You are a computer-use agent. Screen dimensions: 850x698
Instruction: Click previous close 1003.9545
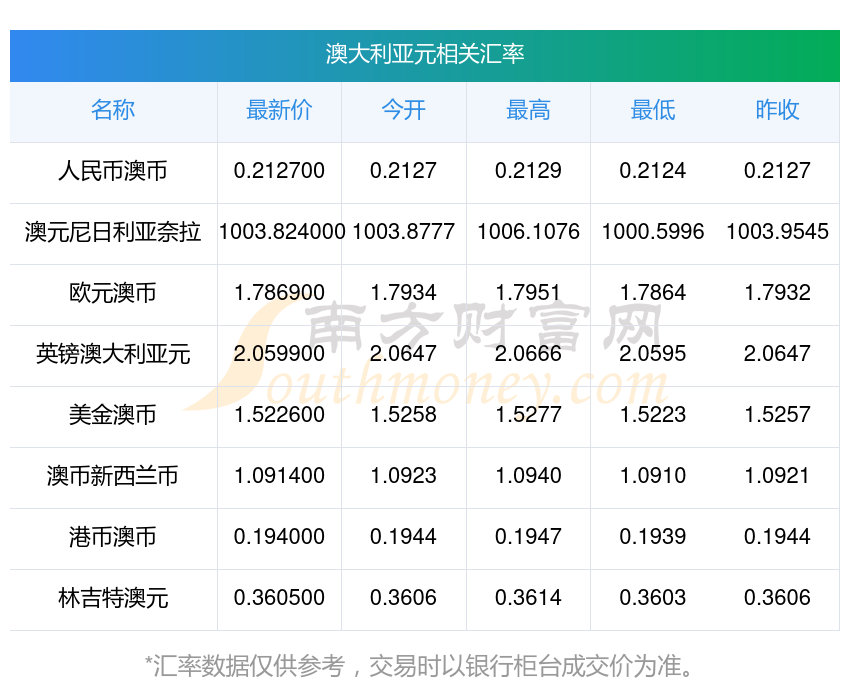point(777,232)
